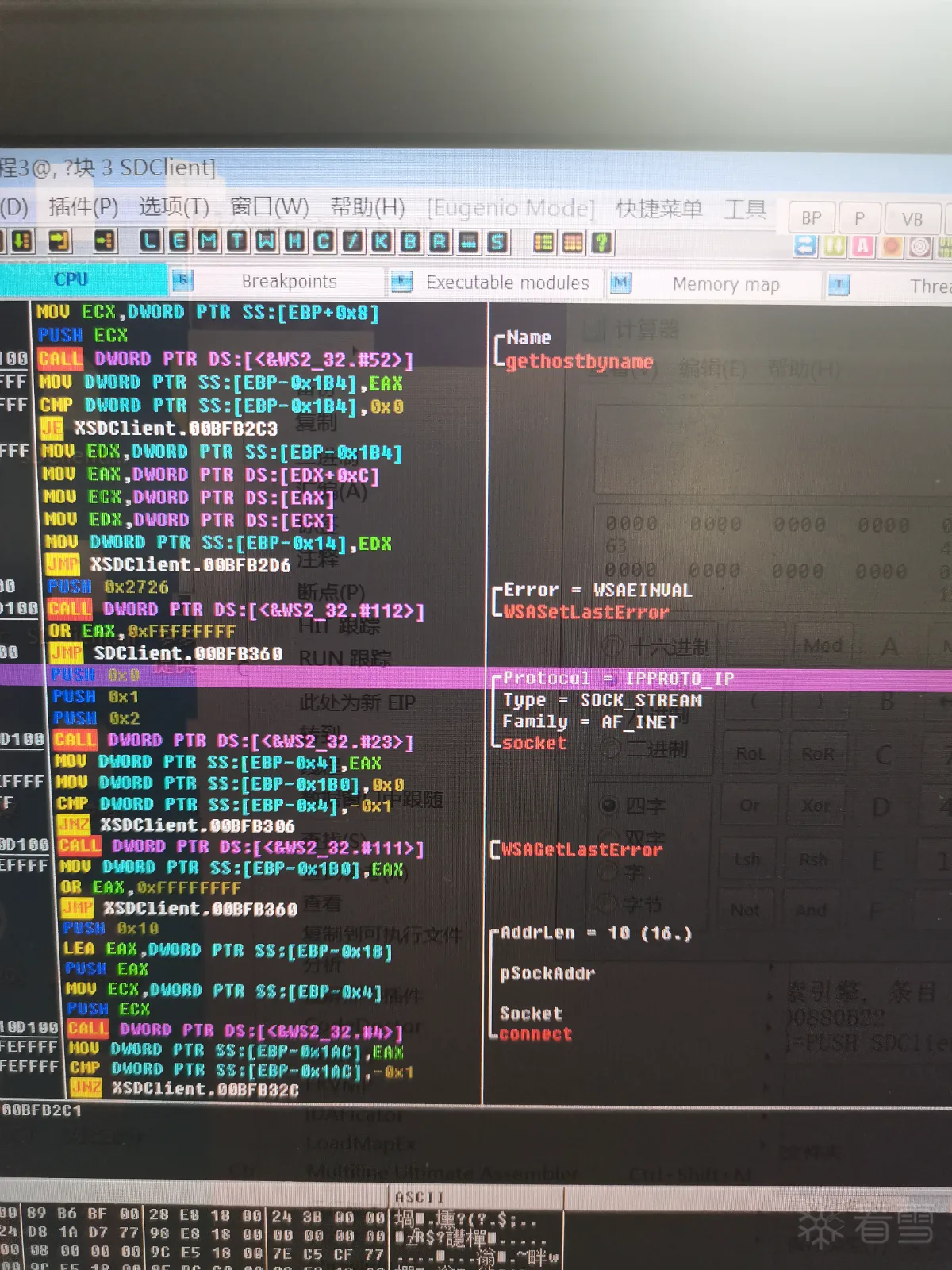Click the gethostbyname comment
The image size is (952, 1270).
[579, 362]
